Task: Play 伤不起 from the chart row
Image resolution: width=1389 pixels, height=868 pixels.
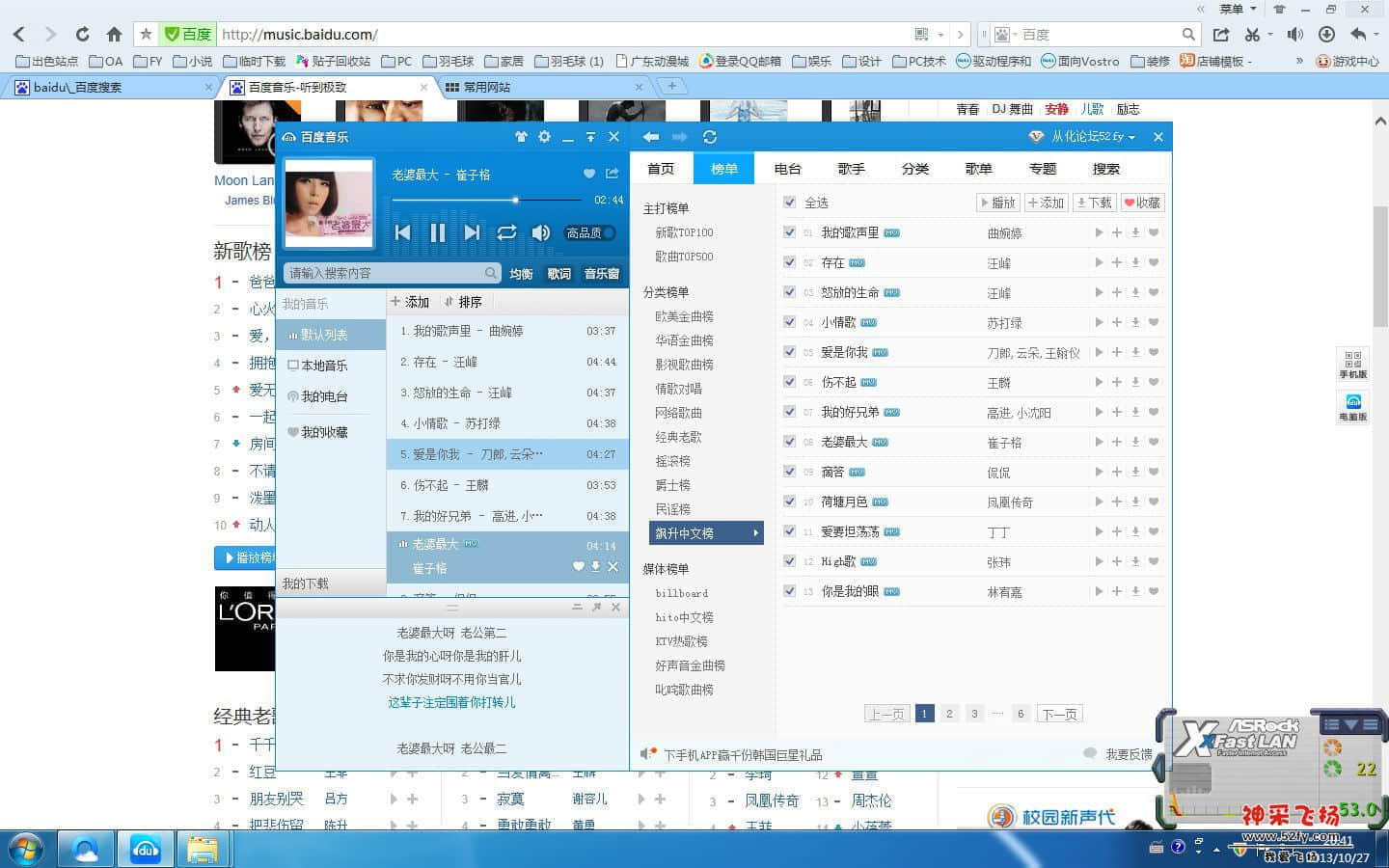Action: [x=1099, y=382]
